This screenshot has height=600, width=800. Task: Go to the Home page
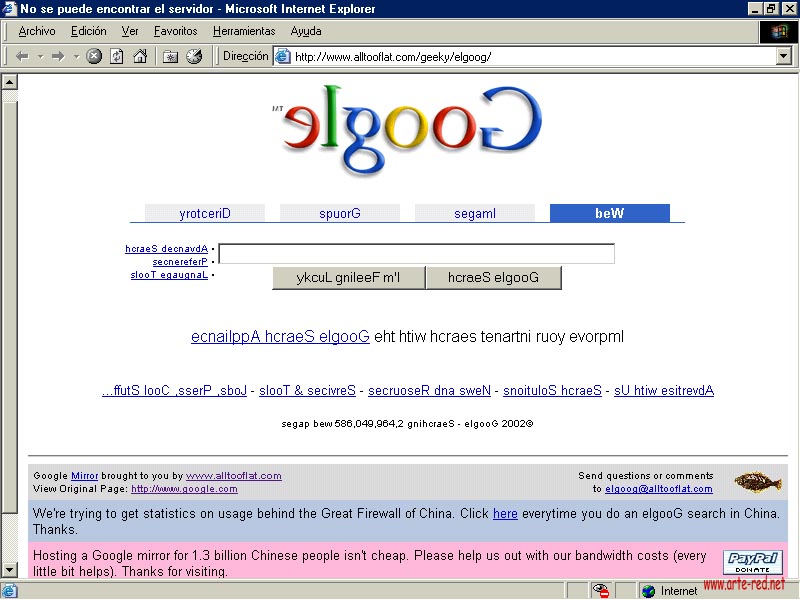coord(140,56)
